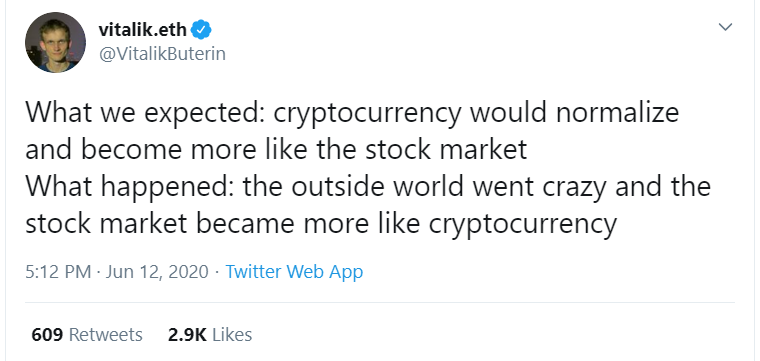Image resolution: width=760 pixels, height=361 pixels.
Task: Open the vitalik.eth display name
Action: point(142,30)
